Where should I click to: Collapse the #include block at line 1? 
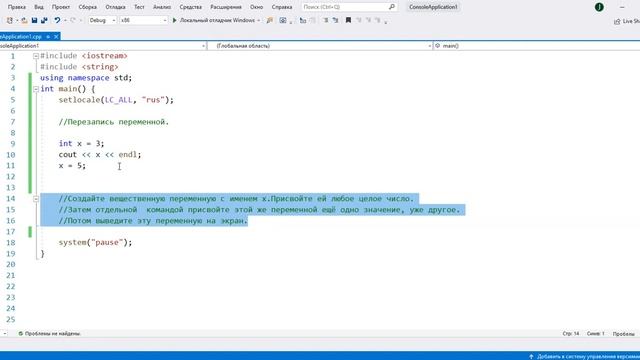pyautogui.click(x=36, y=56)
